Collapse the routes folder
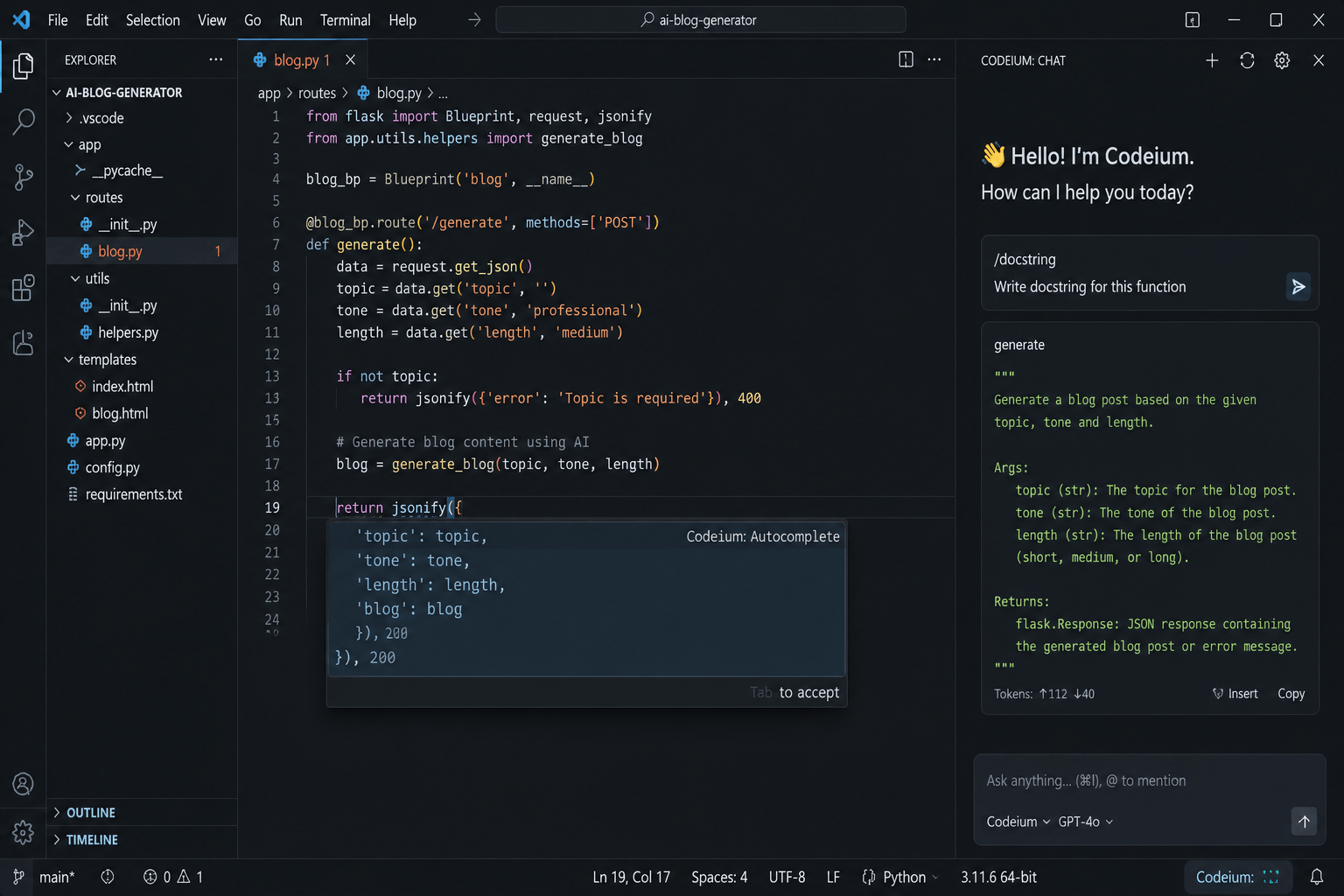The height and width of the screenshot is (896, 1344). click(75, 198)
